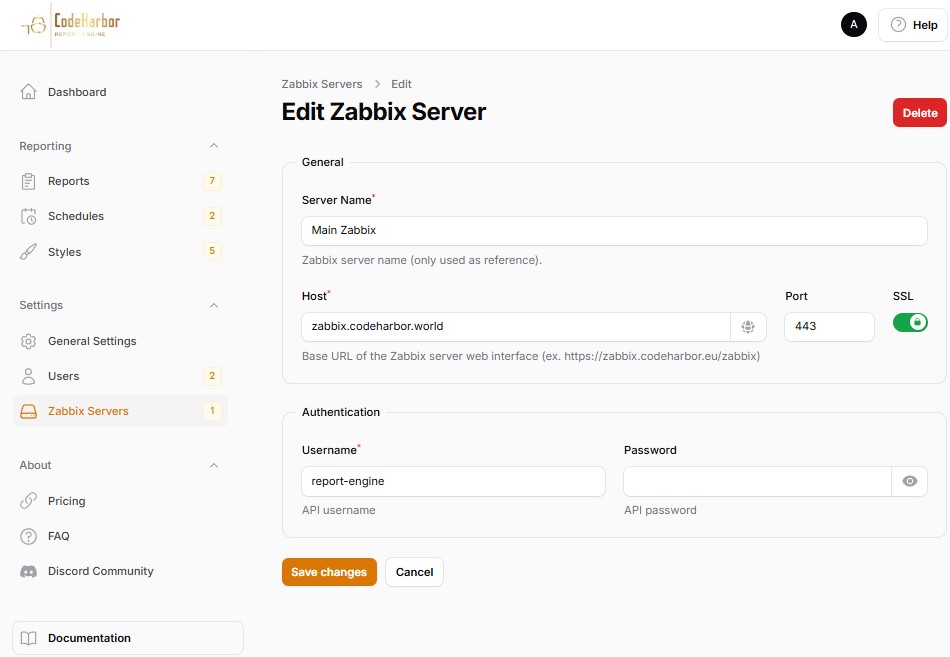The image size is (950, 657).
Task: Open the Pricing page
Action: 120,501
